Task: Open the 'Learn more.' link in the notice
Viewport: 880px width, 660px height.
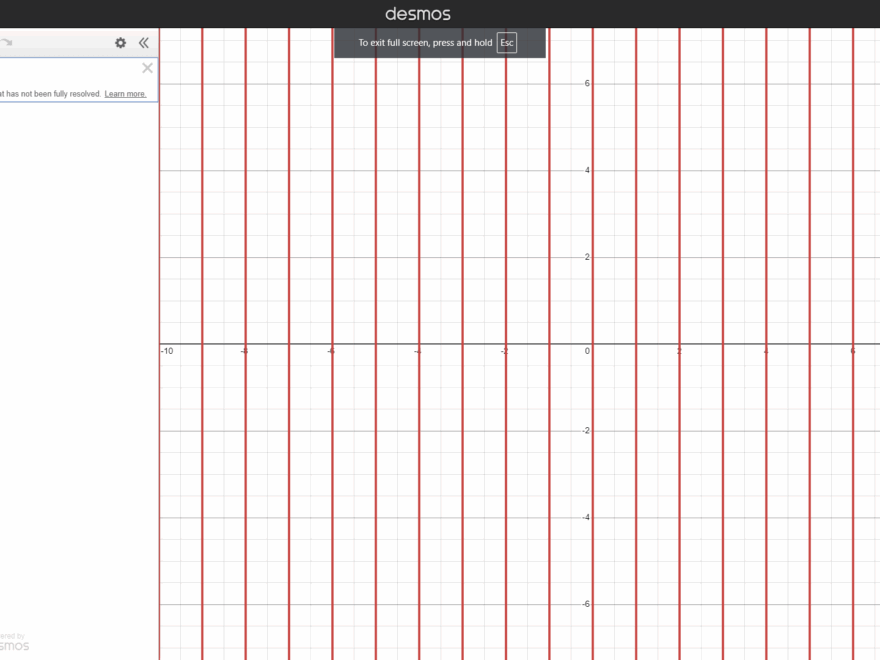Action: pos(124,94)
